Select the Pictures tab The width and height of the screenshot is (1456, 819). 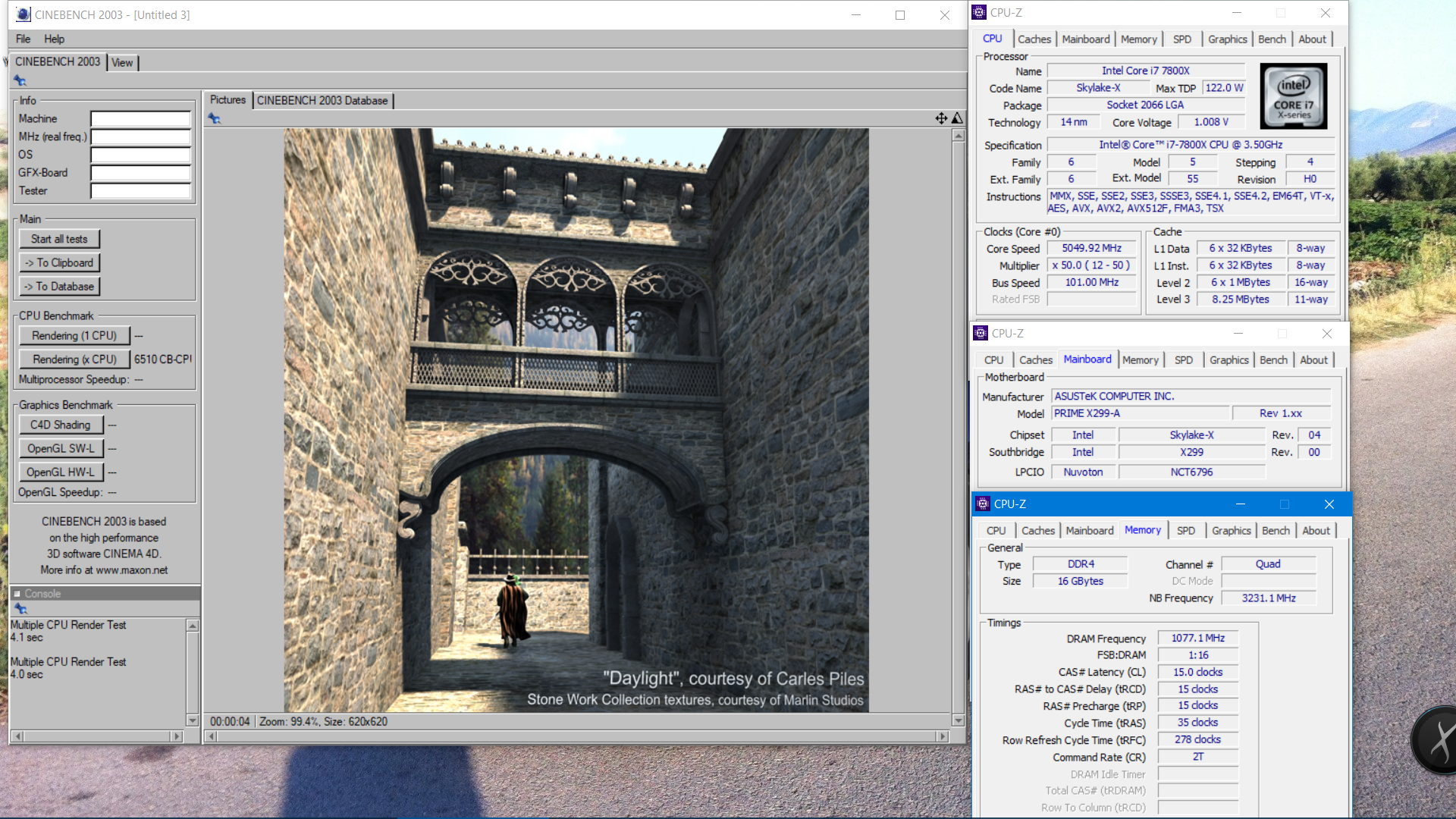pos(227,99)
